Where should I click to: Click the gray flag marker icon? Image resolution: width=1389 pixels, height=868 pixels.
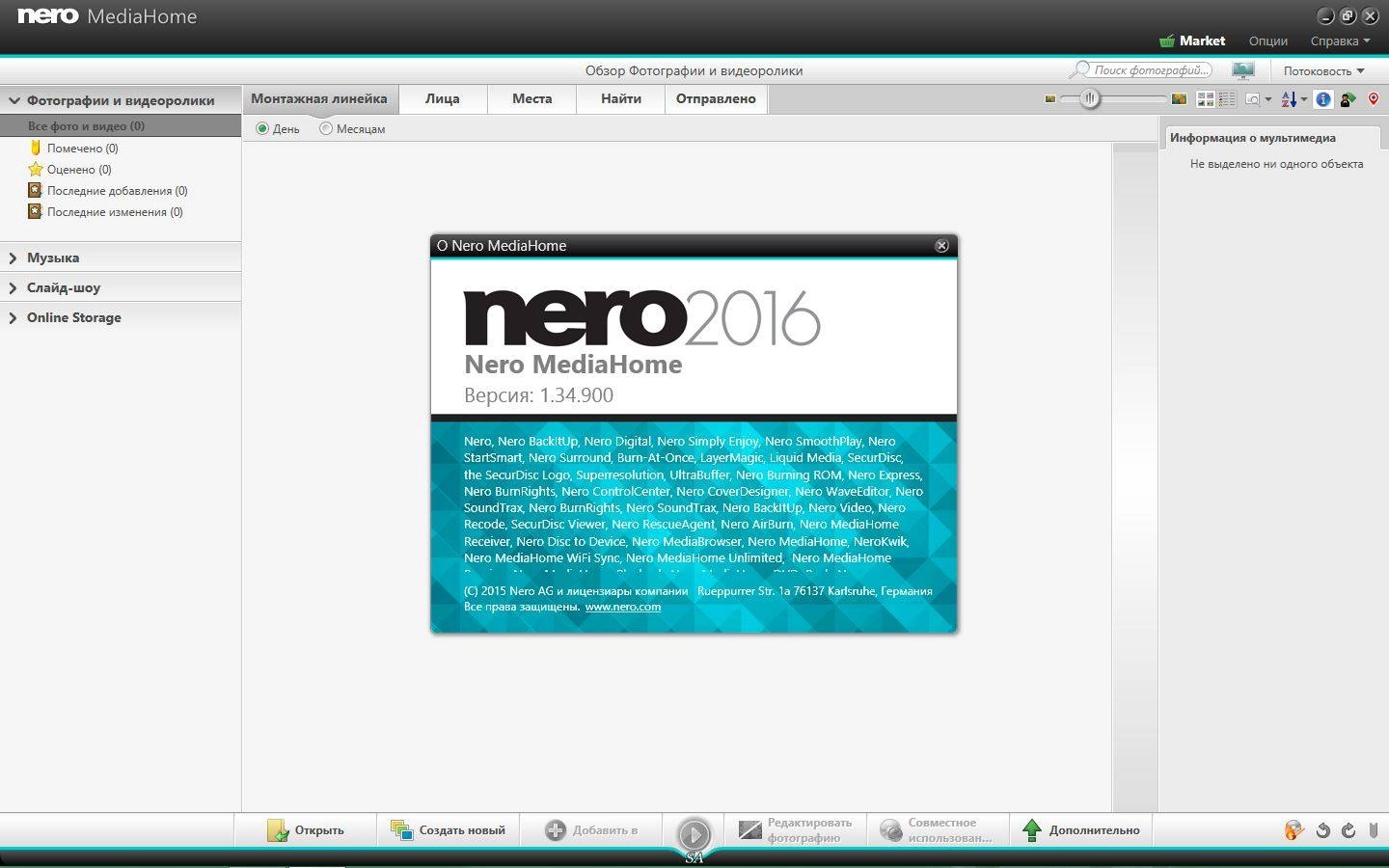coord(1374,829)
